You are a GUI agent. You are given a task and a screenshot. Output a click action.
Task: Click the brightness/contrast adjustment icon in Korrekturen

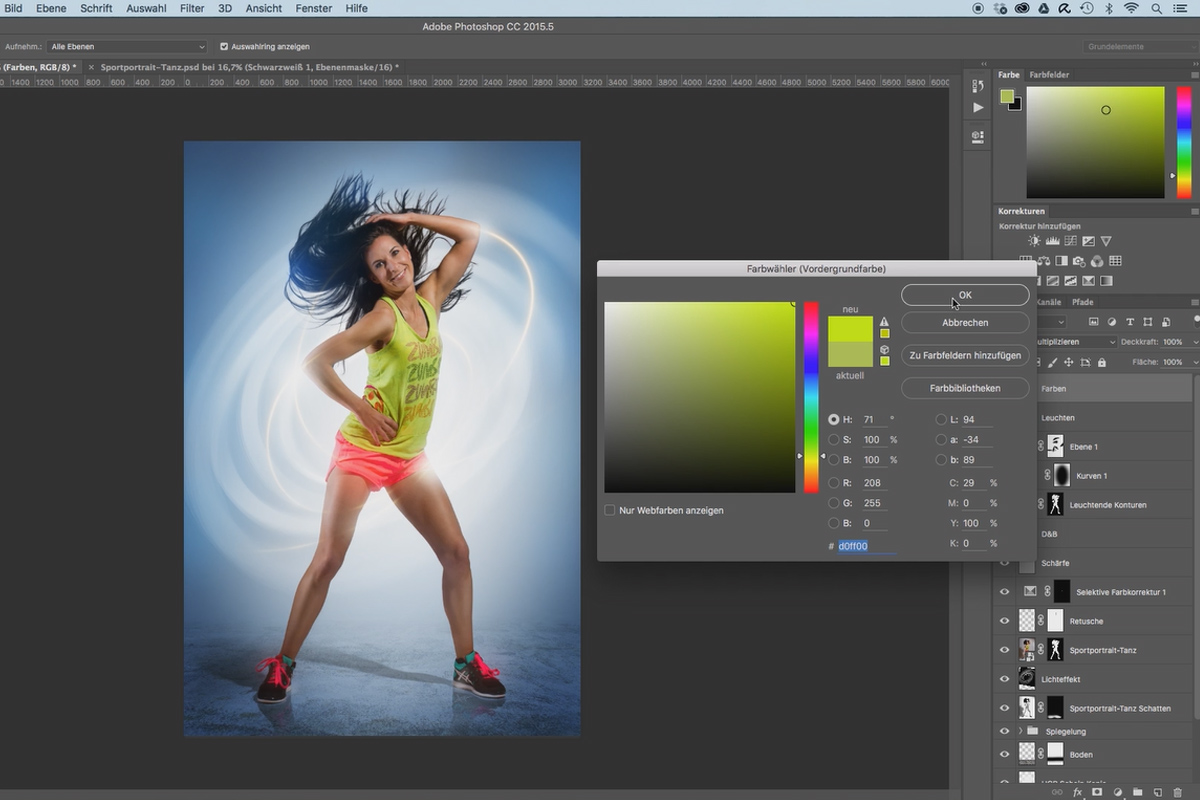tap(1034, 241)
